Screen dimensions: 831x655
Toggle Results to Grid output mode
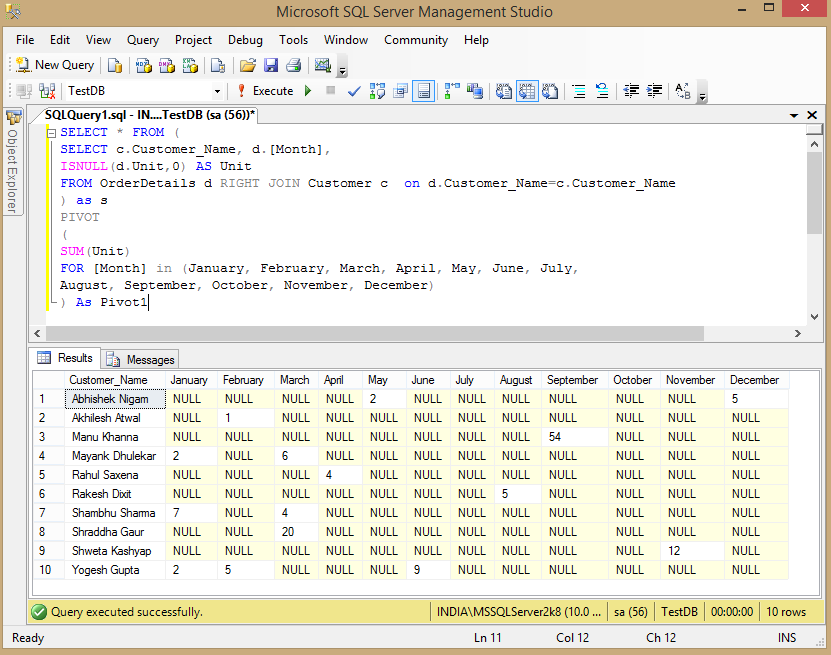526,91
